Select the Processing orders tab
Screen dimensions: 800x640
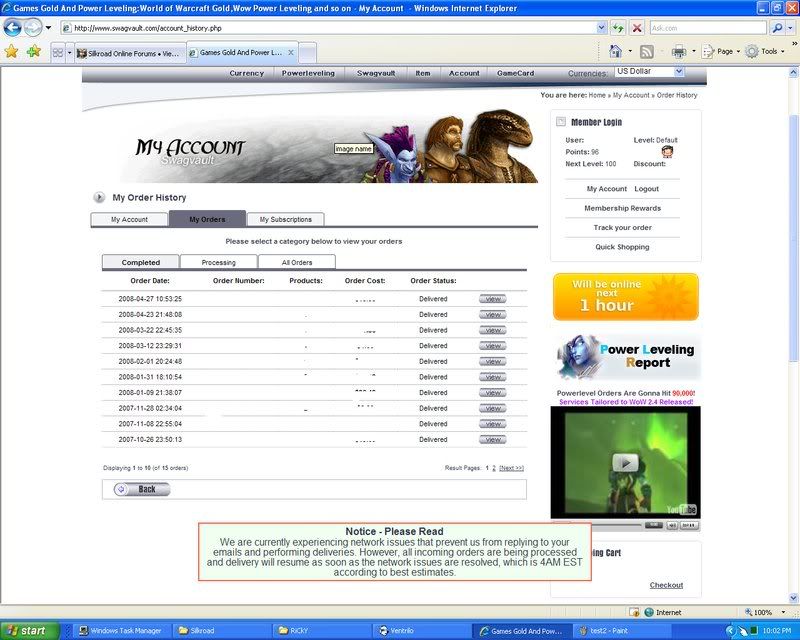(x=218, y=262)
